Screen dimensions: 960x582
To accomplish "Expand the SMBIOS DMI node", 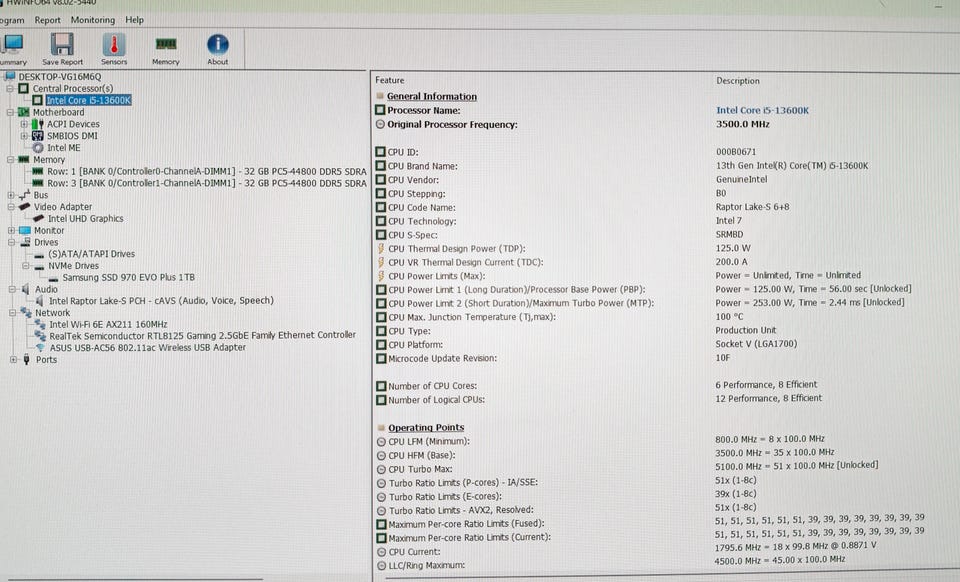I will [24, 136].
